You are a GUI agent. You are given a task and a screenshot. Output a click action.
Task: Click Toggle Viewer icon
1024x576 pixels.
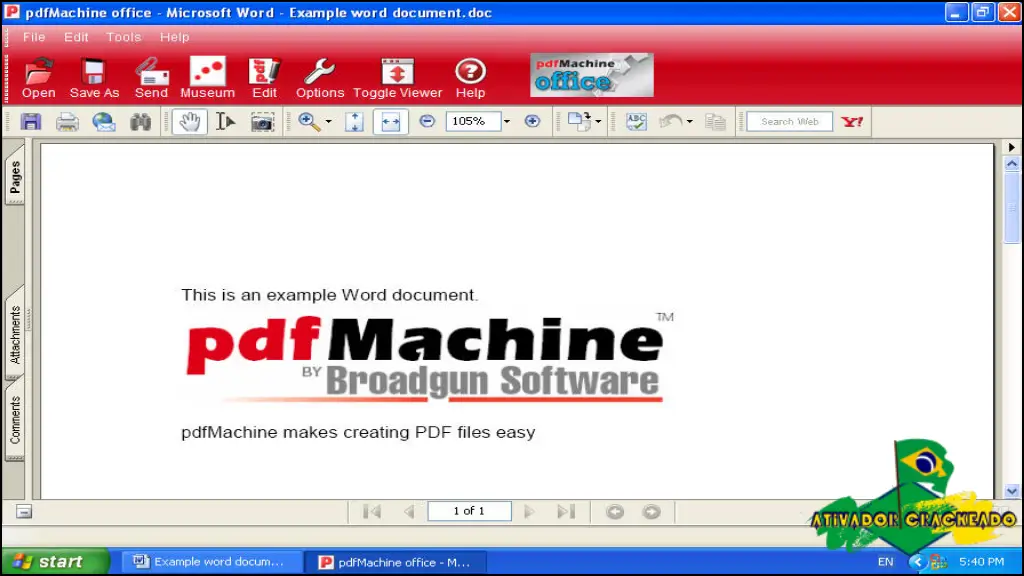pos(397,78)
